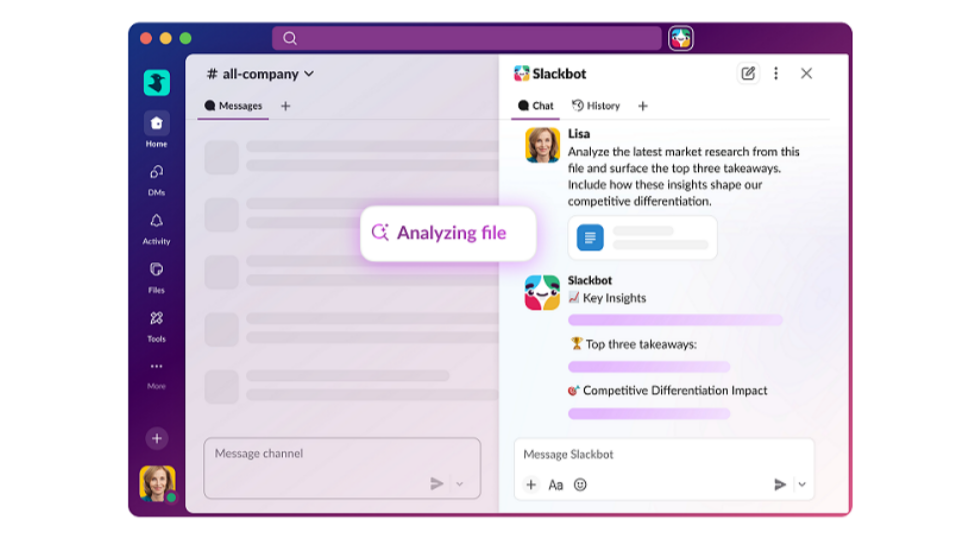Open Tools in the sidebar
The image size is (971, 546).
[x=156, y=319]
